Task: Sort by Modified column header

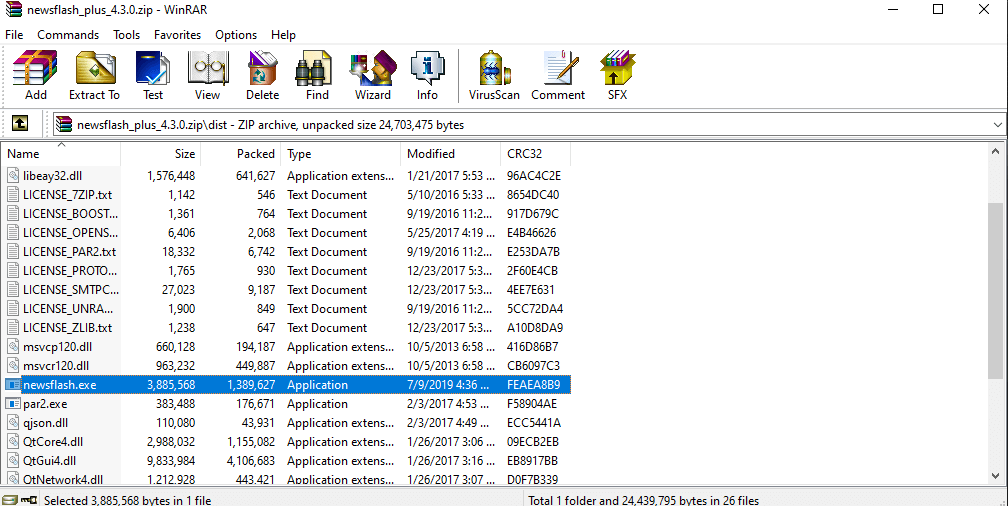Action: pos(450,154)
